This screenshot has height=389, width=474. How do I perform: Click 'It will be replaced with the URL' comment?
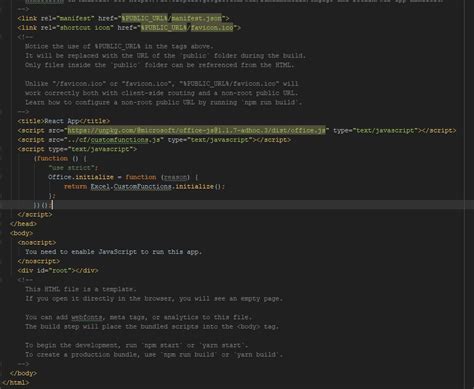(x=166, y=56)
